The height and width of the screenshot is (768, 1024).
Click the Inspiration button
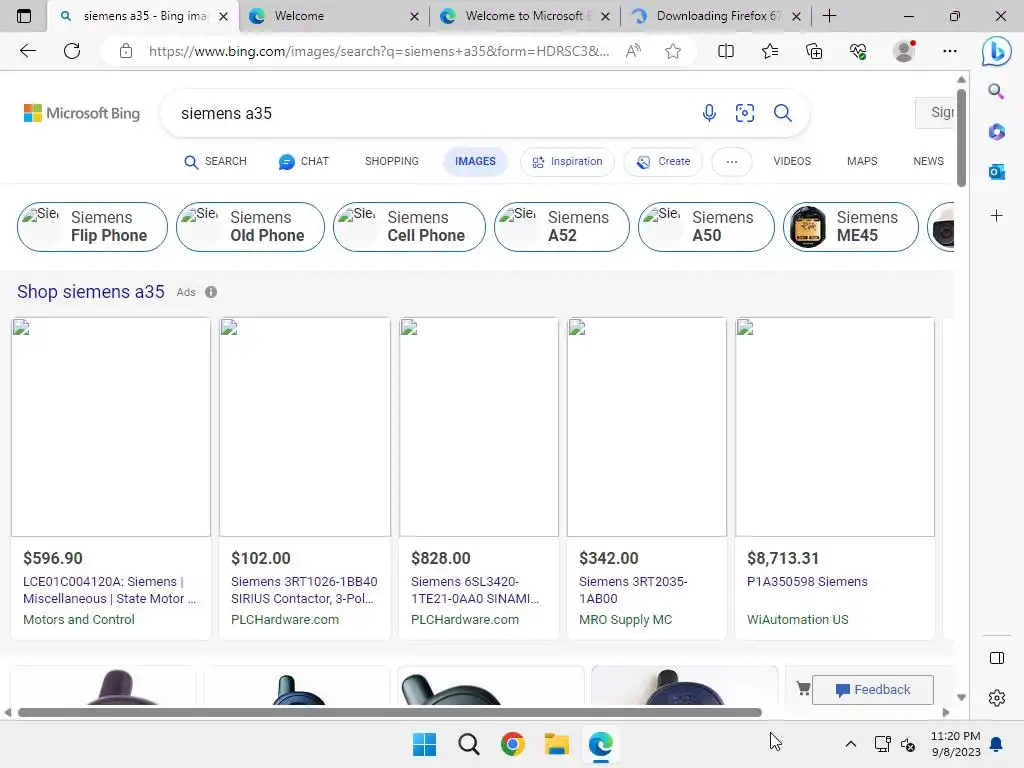coord(567,161)
